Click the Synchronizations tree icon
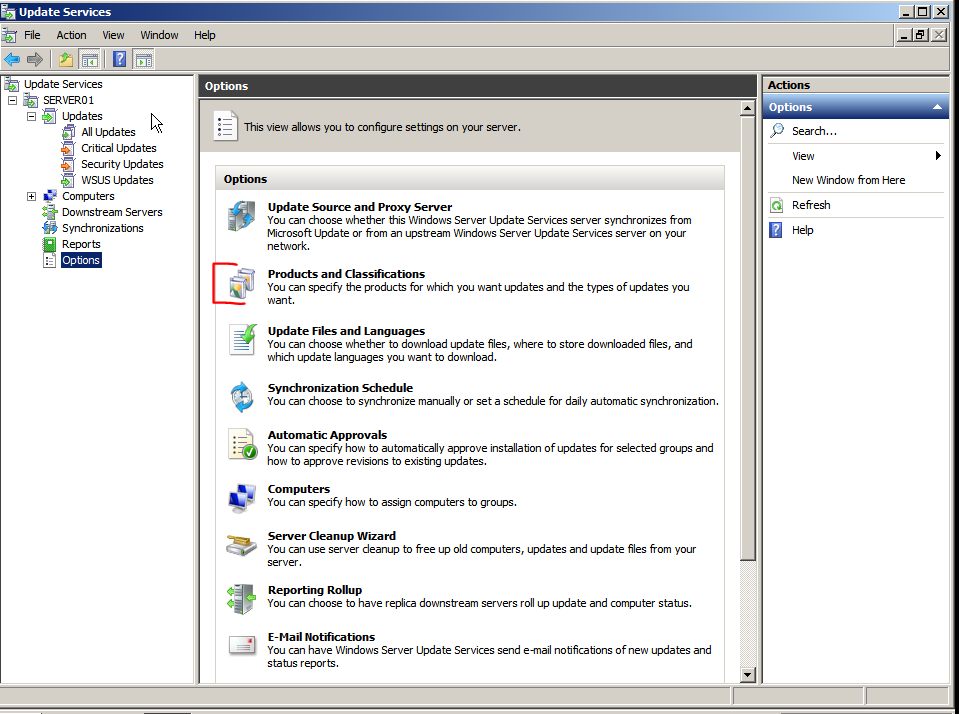959x714 pixels. tap(49, 228)
